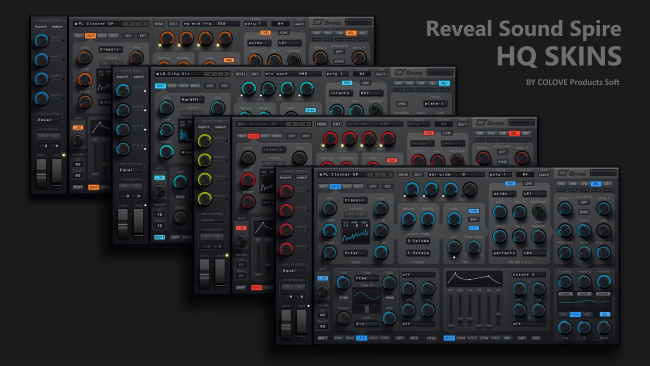Click the envelope shape graph display
Image resolution: width=650 pixels, height=366 pixels.
tap(473, 279)
